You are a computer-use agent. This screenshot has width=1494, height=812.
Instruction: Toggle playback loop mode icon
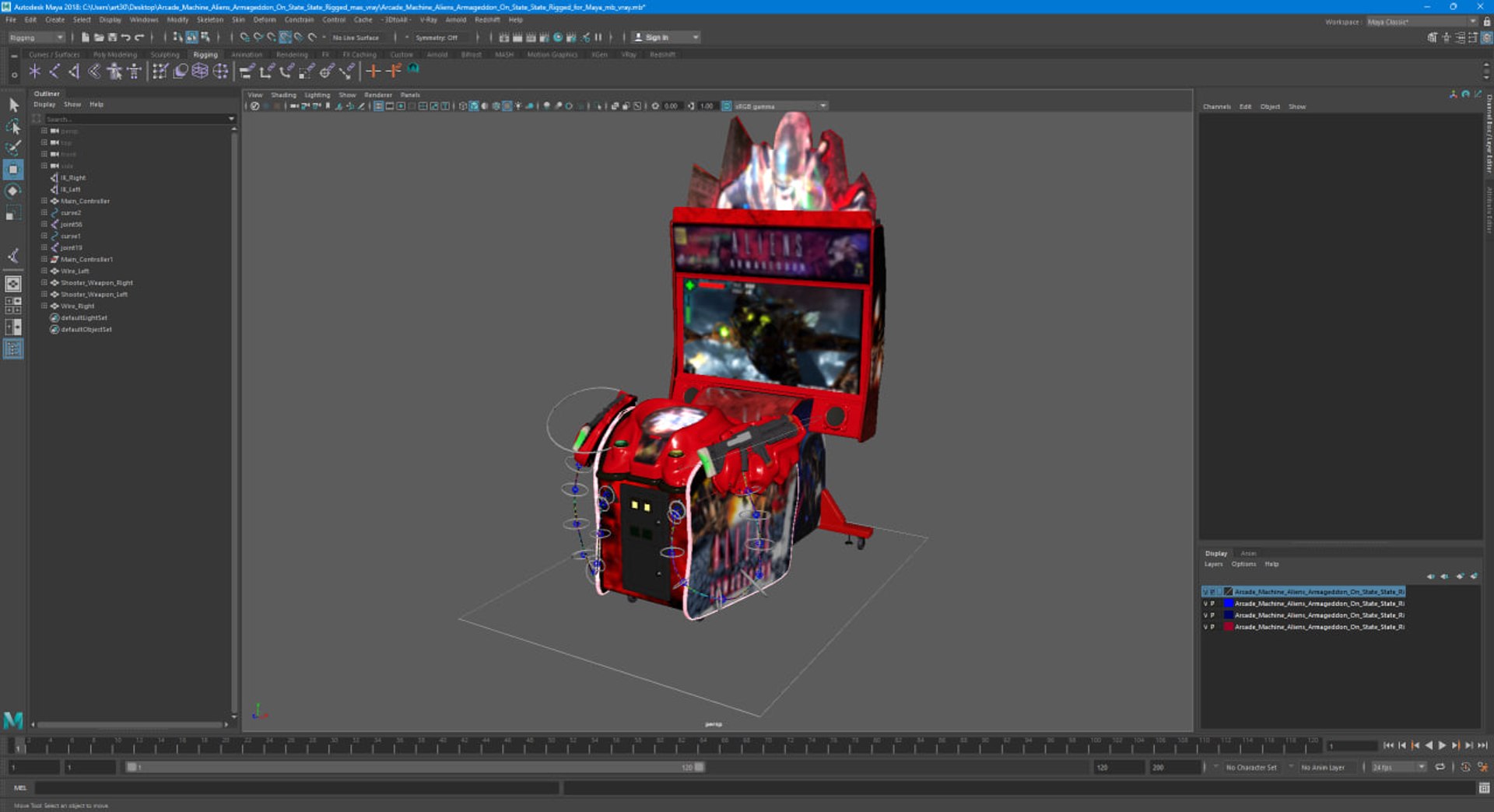coord(1440,767)
